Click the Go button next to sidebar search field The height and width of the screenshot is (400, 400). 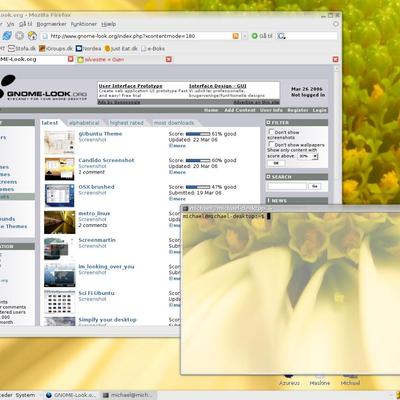315,186
